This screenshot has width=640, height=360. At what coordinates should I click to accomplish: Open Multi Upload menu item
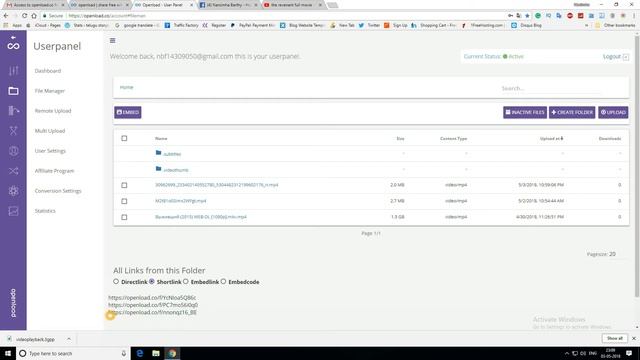pyautogui.click(x=50, y=131)
